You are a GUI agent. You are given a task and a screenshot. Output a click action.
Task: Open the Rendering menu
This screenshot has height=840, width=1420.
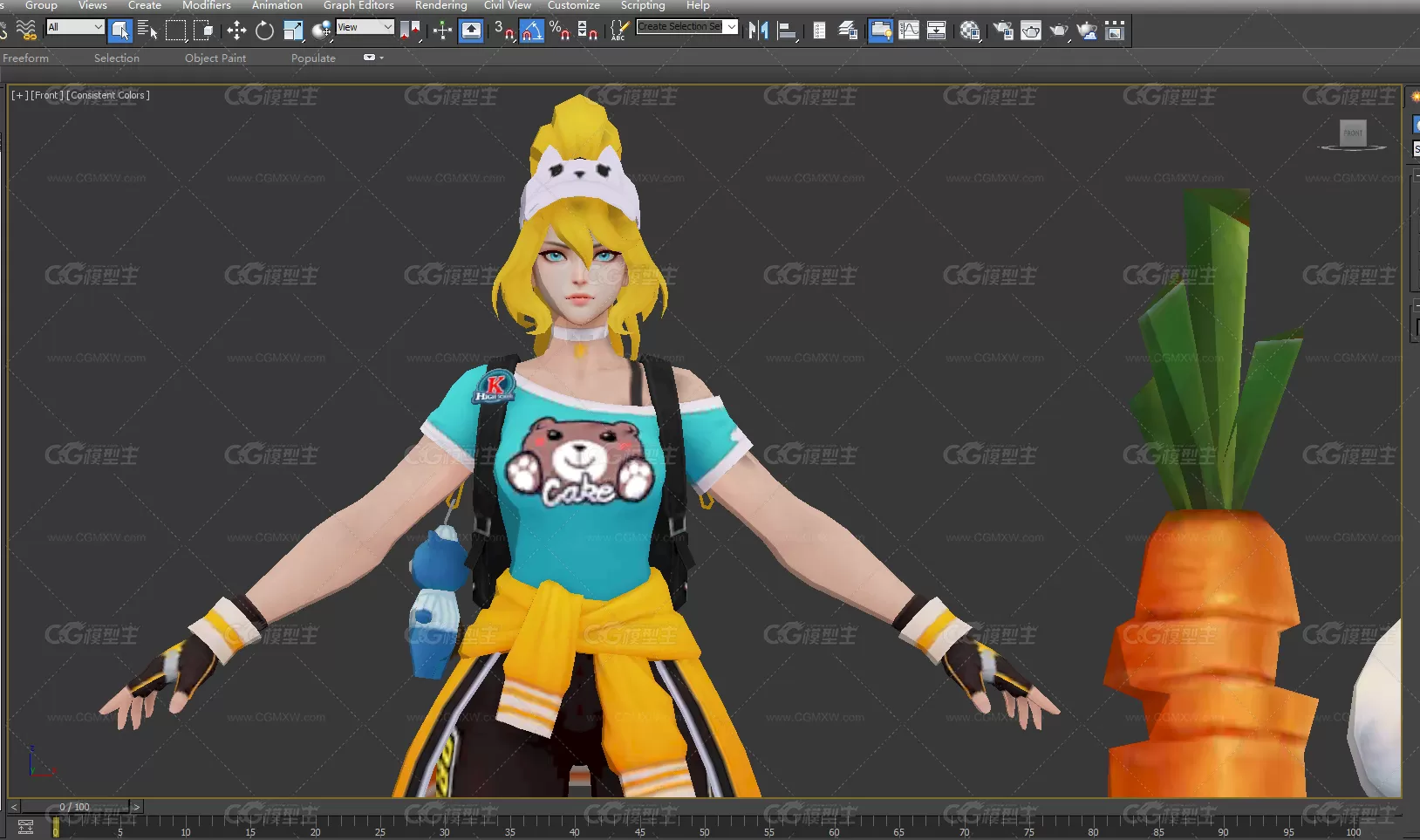click(440, 5)
